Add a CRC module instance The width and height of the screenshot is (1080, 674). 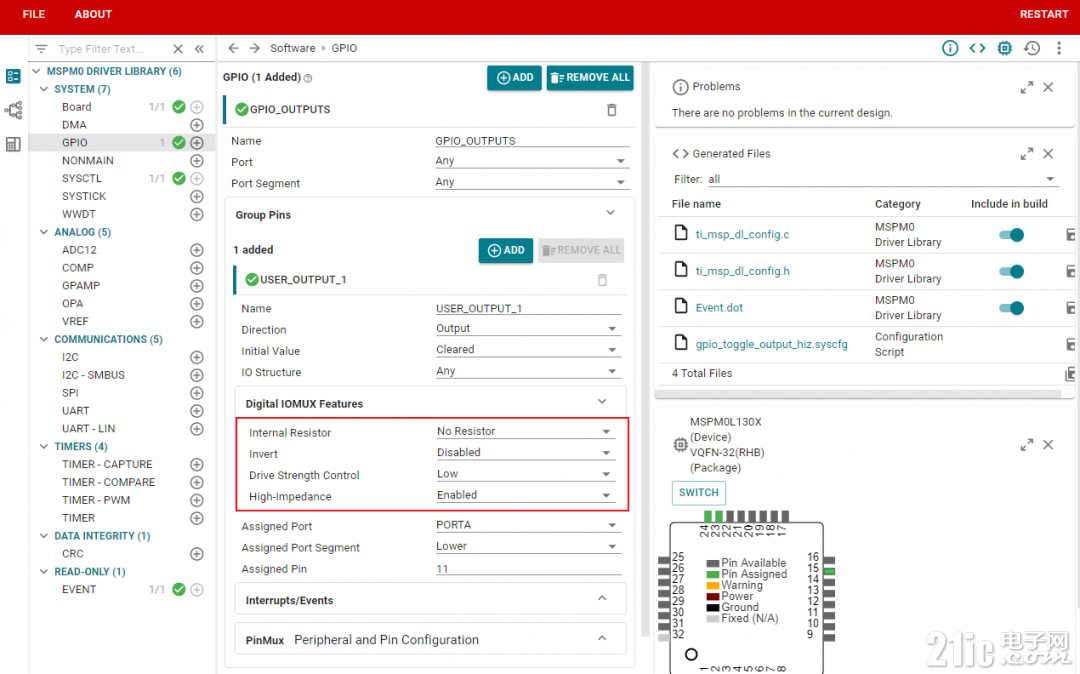(x=197, y=554)
